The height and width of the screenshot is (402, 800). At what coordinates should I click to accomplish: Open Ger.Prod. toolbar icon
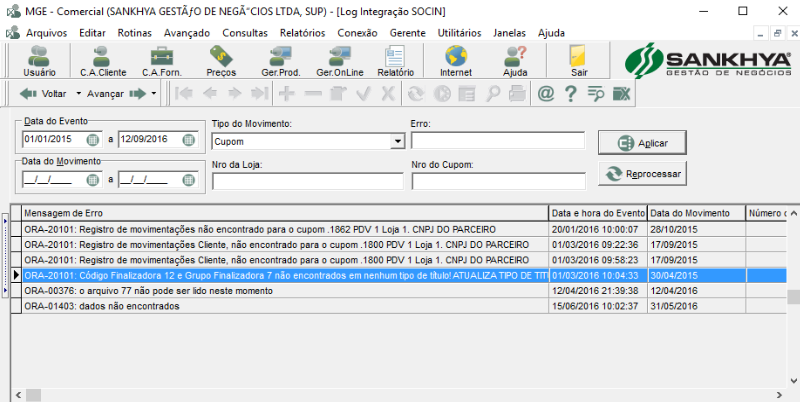[281, 60]
